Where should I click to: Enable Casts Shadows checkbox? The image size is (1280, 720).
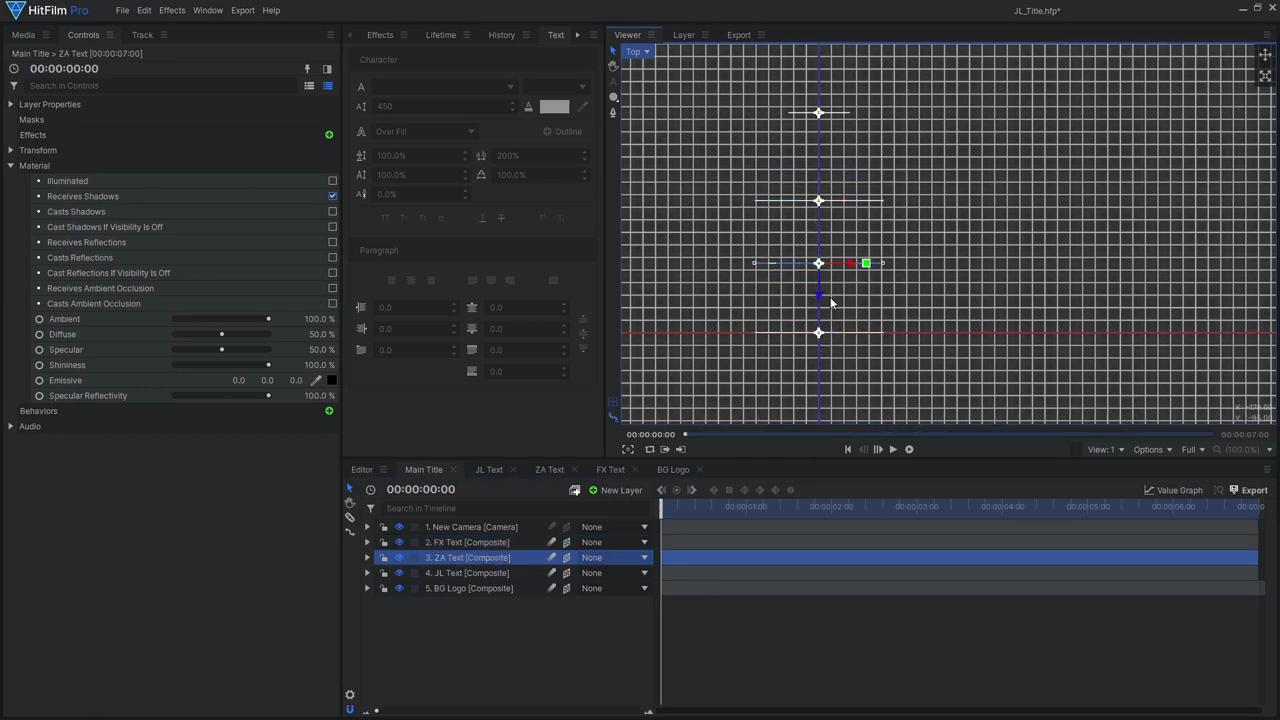tap(332, 212)
